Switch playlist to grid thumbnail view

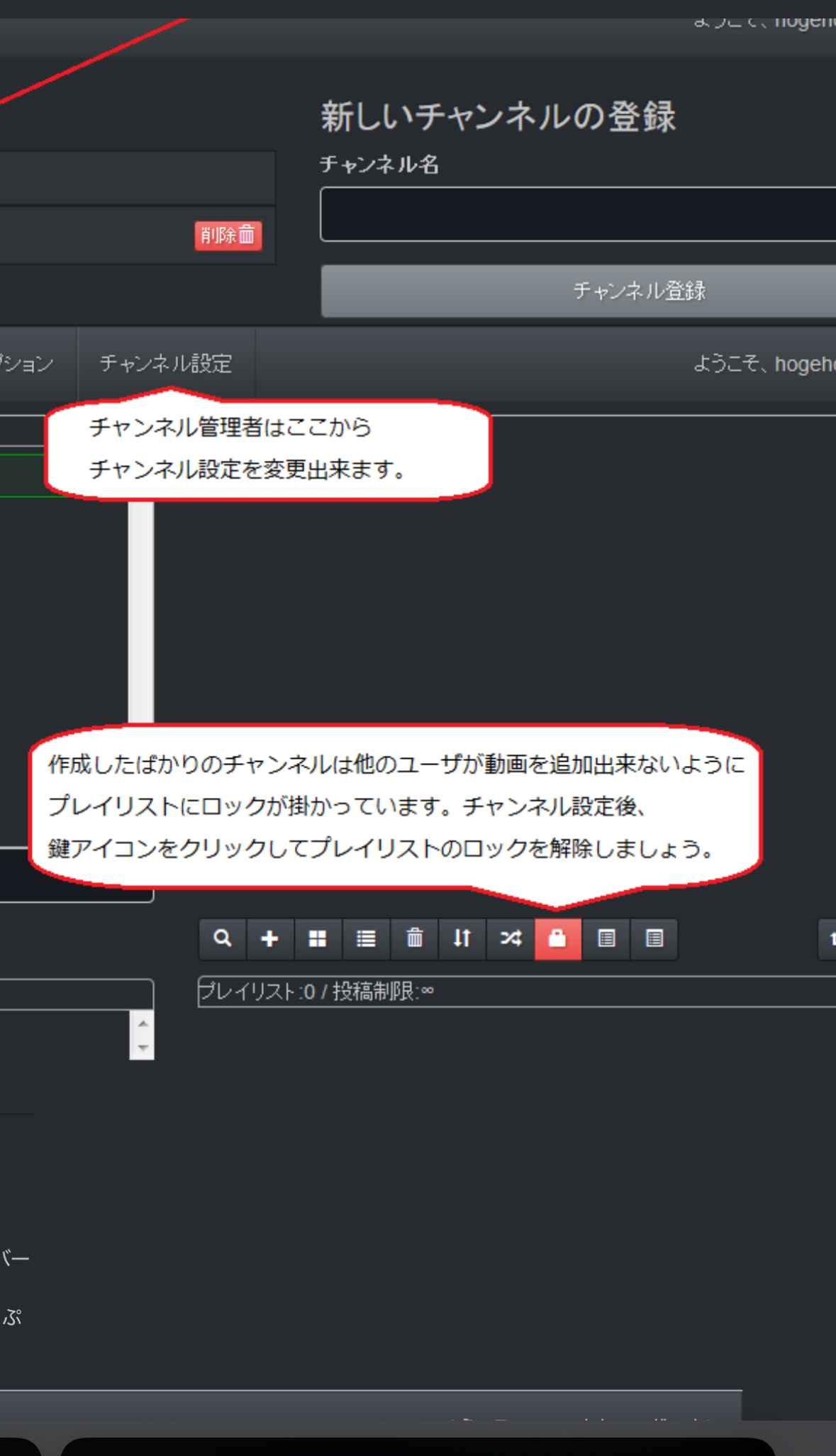coord(318,939)
